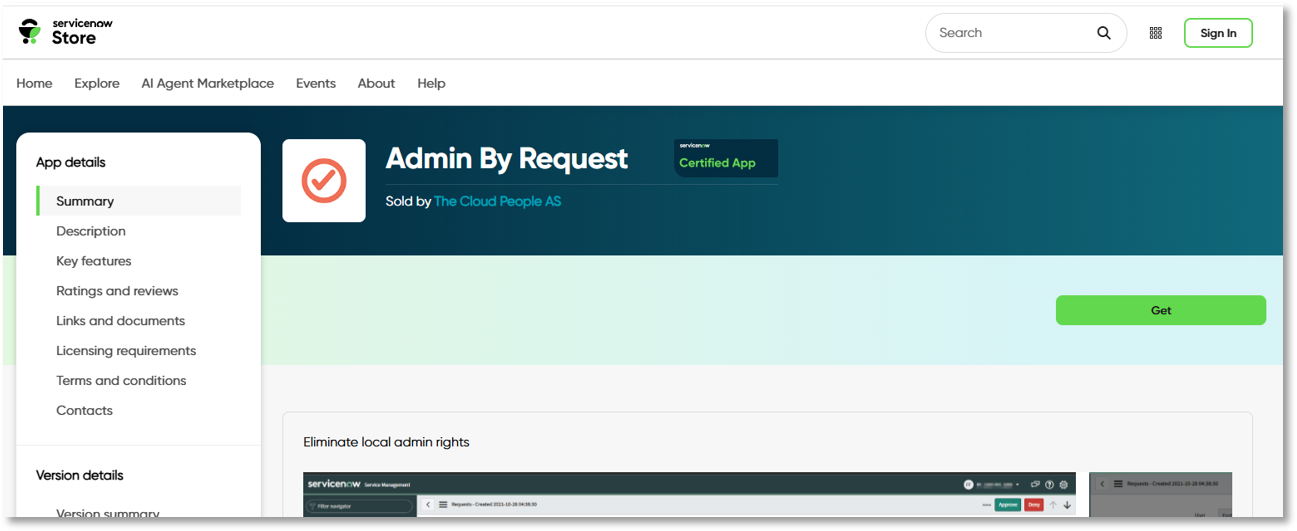Open The Cloud People AS seller link
This screenshot has height=531, width=1297.
click(497, 201)
